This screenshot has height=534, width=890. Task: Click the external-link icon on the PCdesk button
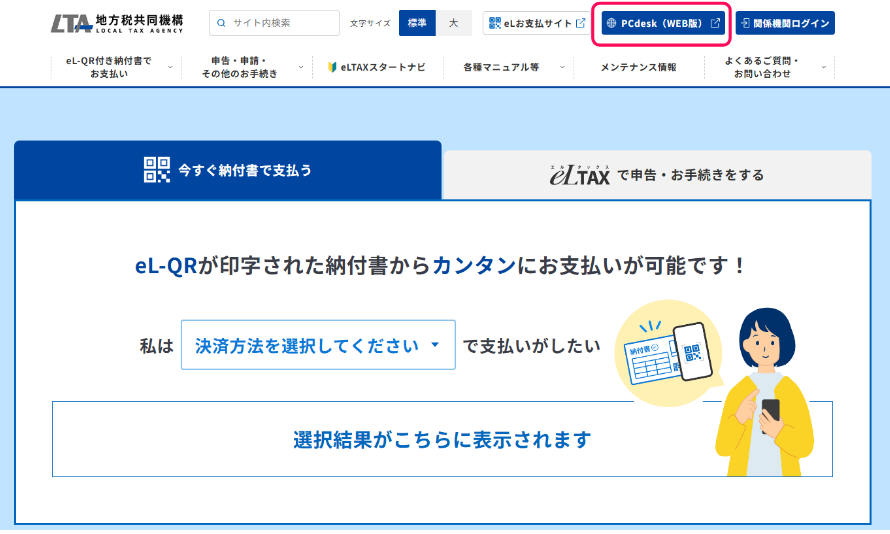715,23
